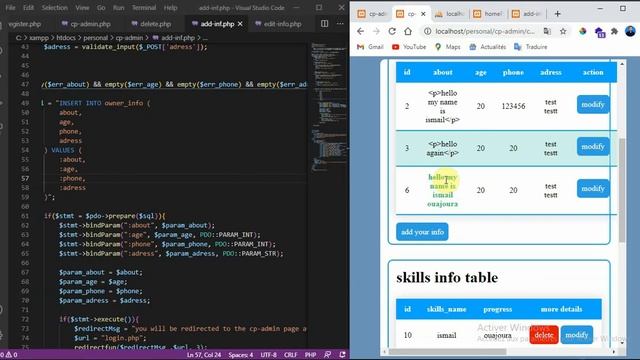Click modify button for row id 6

pos(593,189)
